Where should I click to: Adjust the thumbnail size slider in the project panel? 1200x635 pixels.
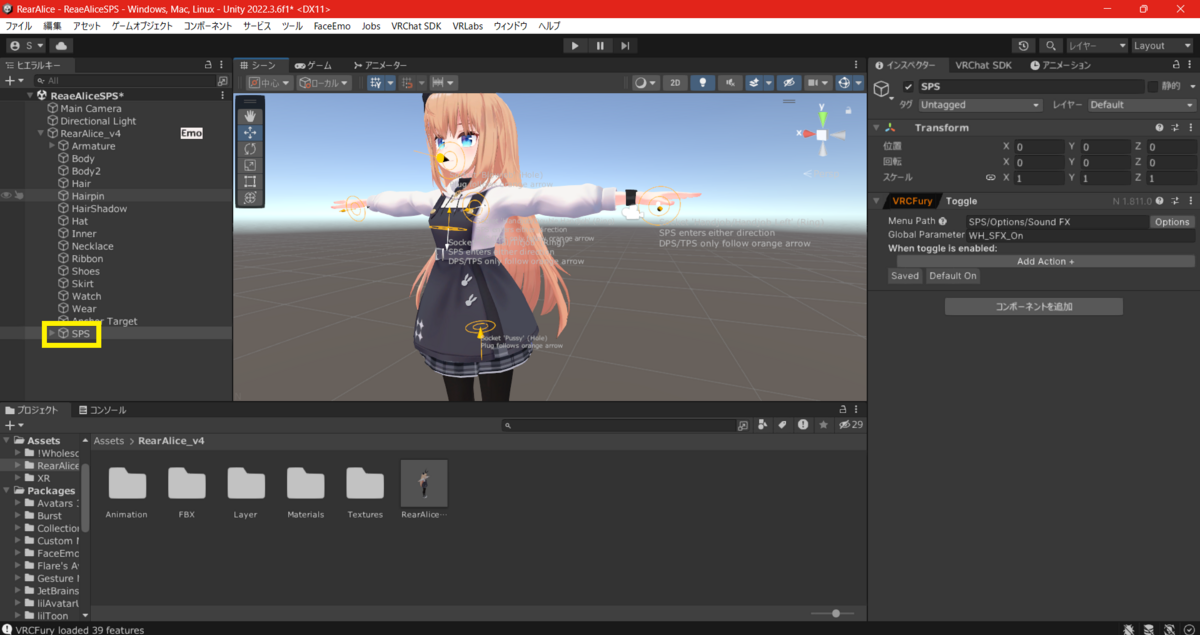pos(835,613)
